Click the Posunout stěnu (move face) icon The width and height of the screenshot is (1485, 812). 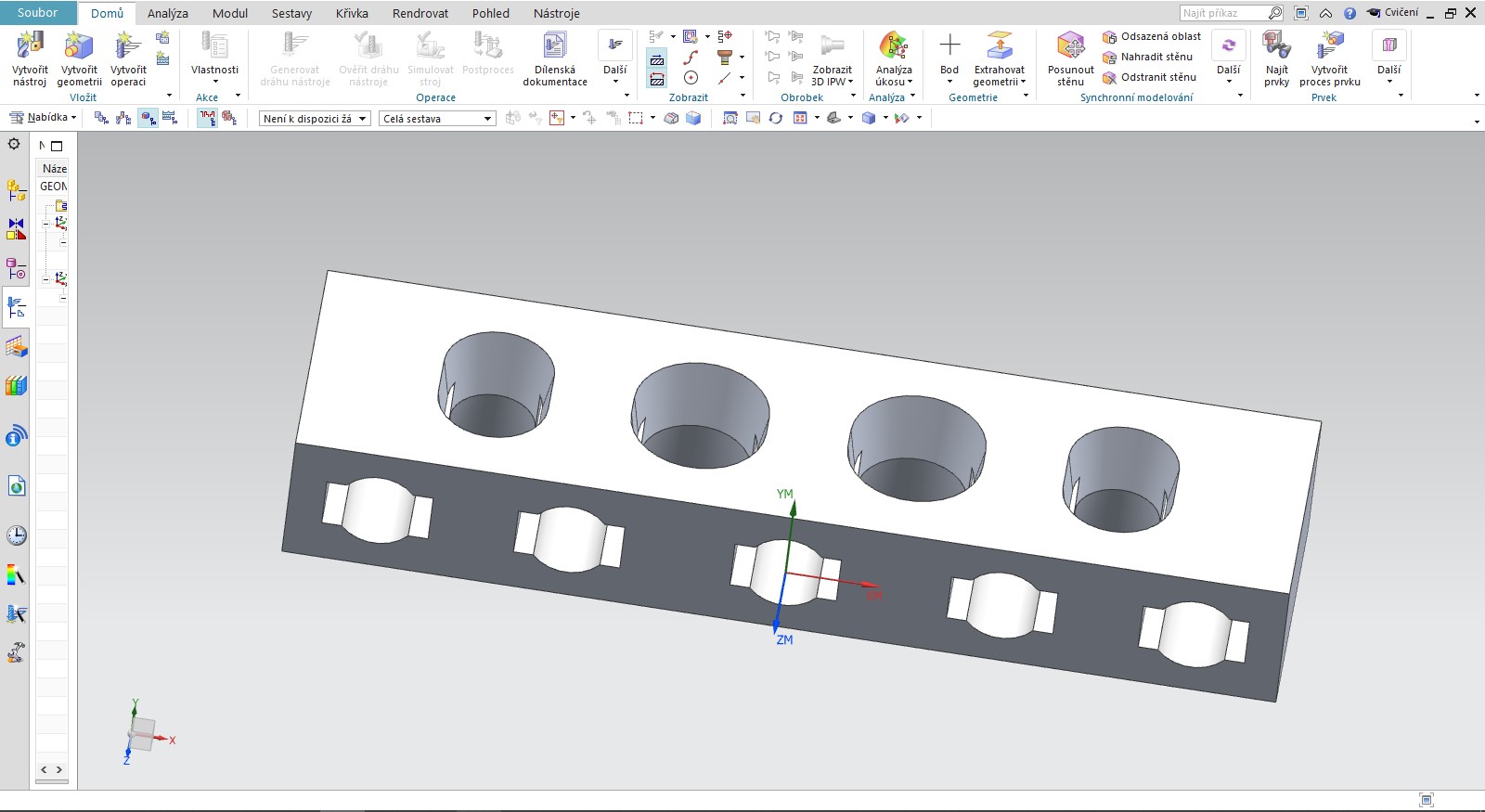tap(1070, 46)
